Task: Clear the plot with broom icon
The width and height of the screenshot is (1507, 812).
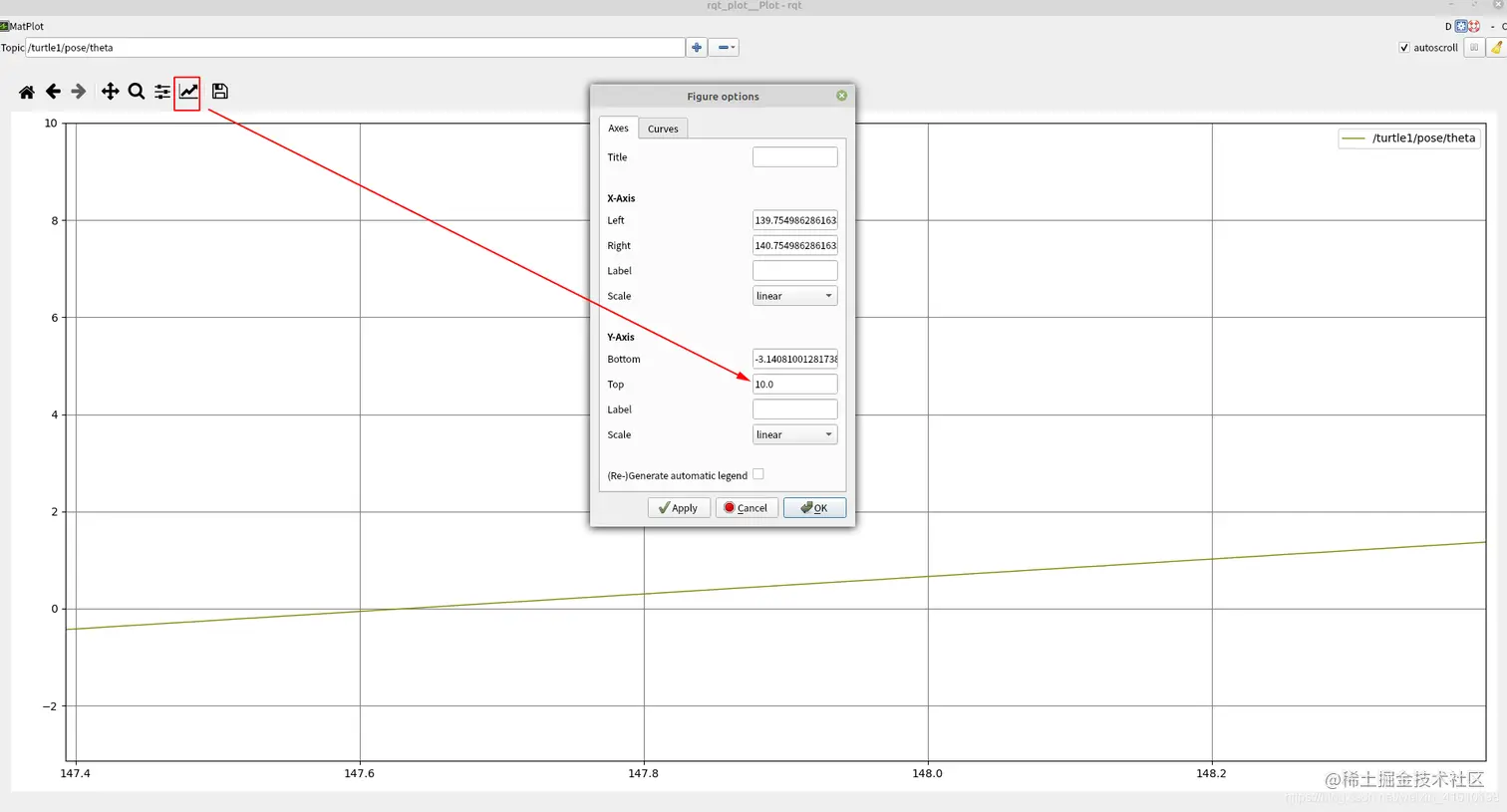Action: tap(1497, 48)
